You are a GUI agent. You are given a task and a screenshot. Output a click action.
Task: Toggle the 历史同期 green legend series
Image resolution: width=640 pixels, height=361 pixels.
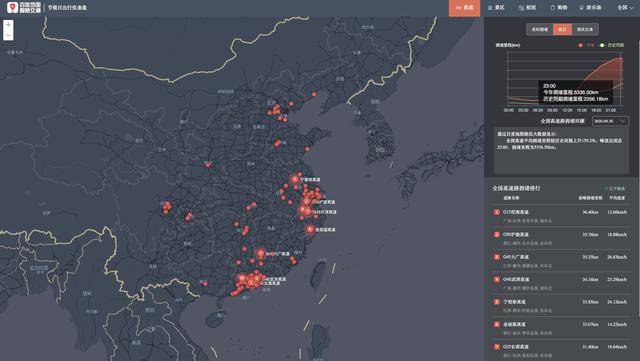[x=612, y=45]
